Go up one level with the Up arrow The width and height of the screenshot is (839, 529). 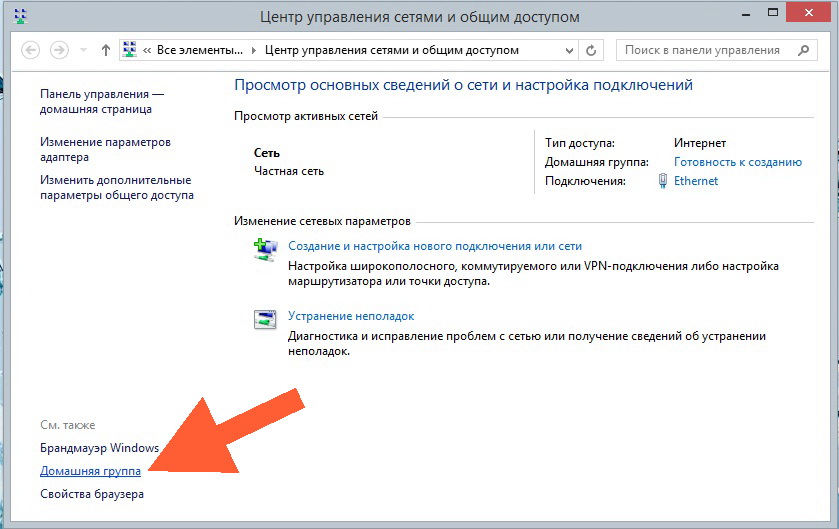coord(106,50)
